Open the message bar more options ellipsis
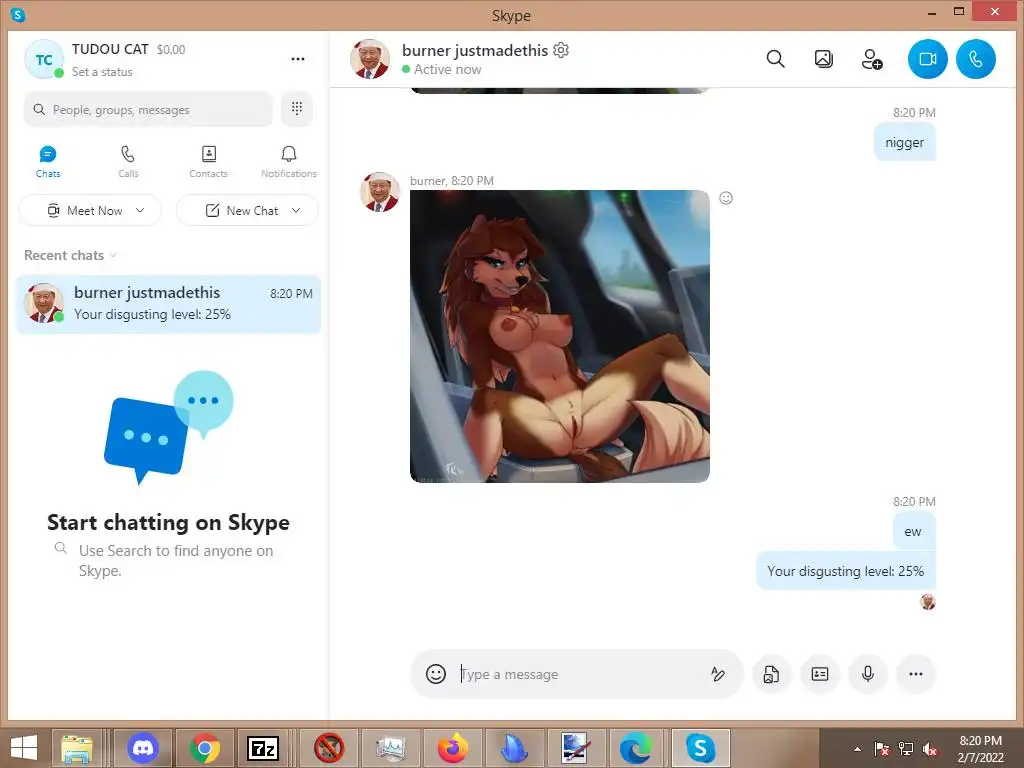The image size is (1024, 768). 916,674
